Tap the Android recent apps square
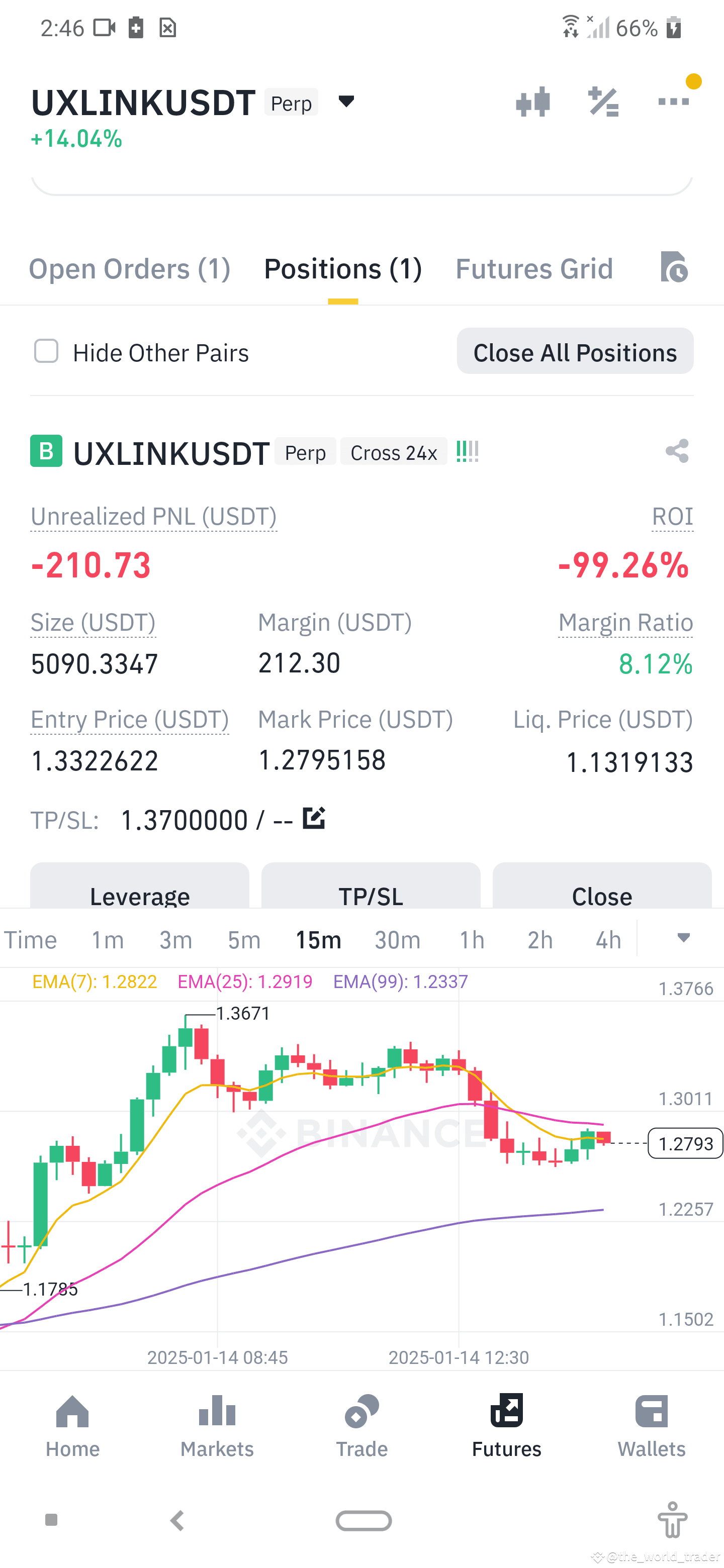 (52, 1520)
